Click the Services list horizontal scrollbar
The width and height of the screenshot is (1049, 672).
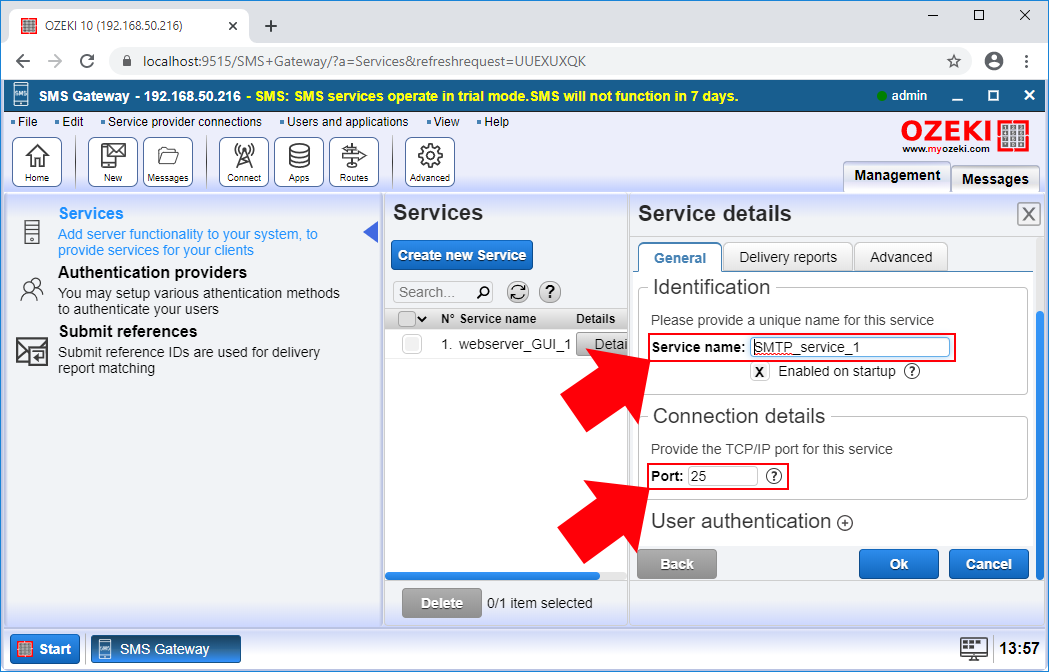pos(492,576)
